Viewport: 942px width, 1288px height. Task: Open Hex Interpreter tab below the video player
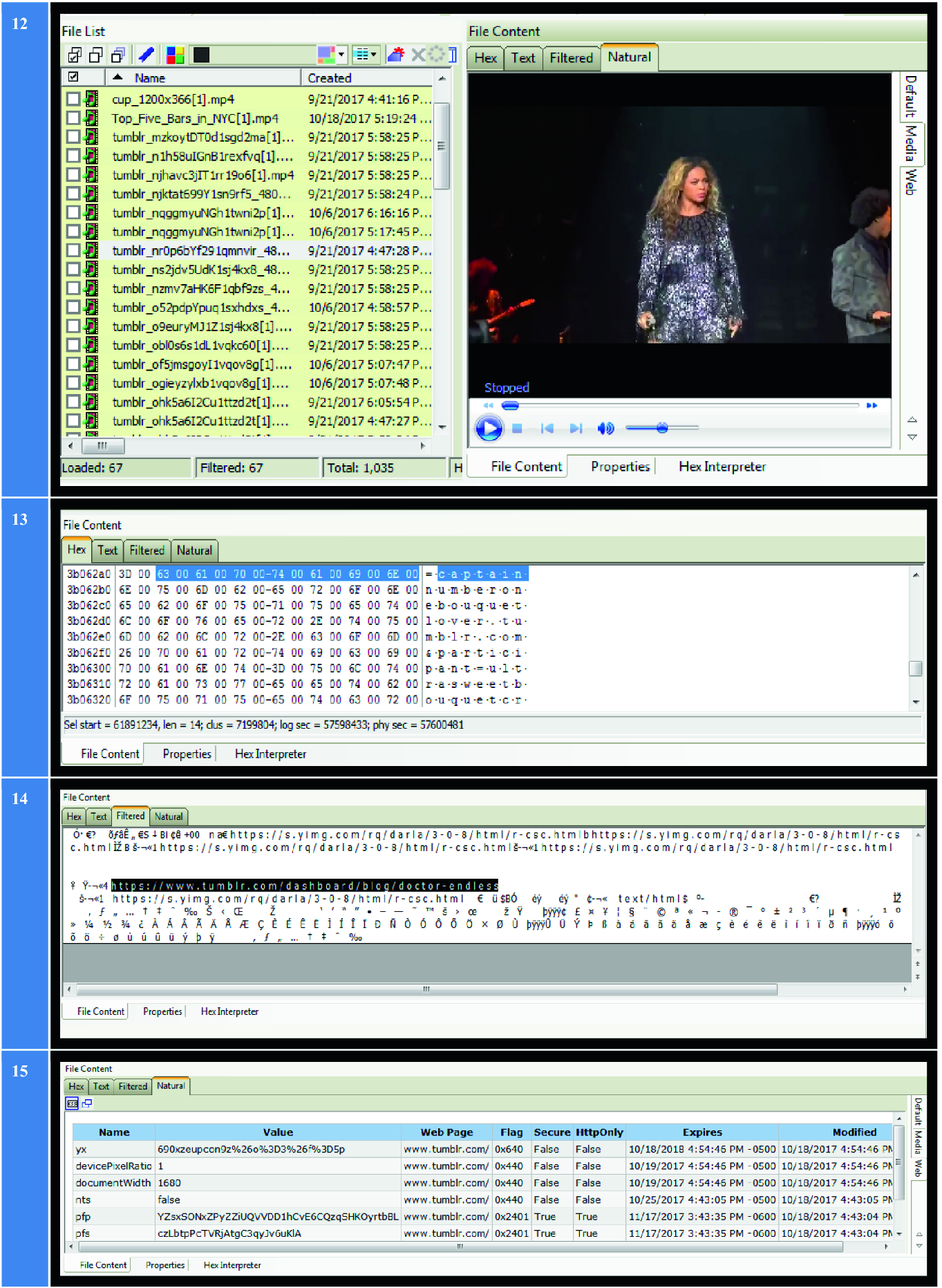(x=722, y=467)
